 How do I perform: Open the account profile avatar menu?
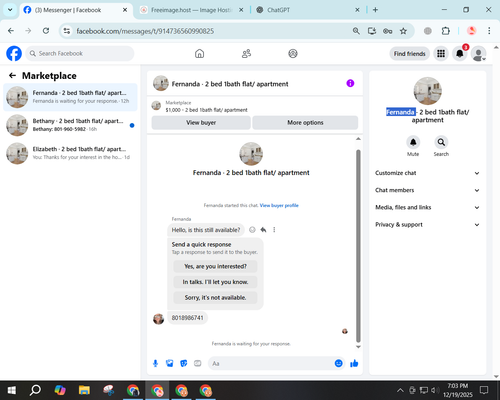coord(478,54)
